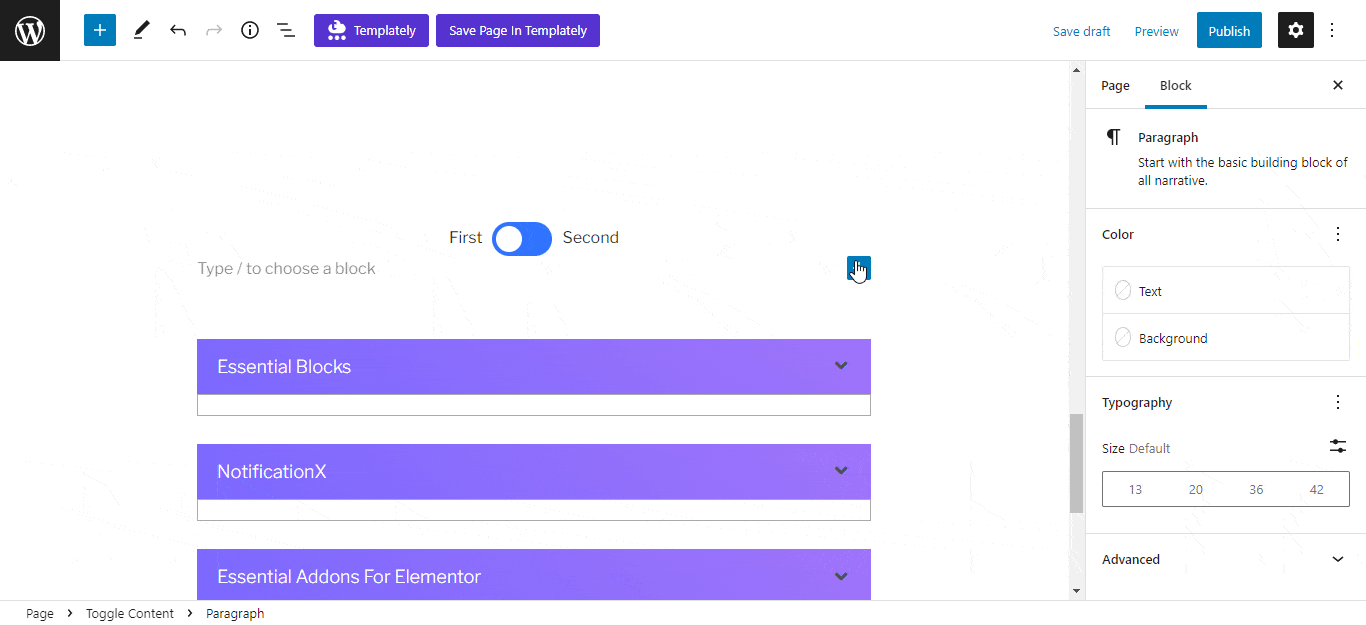Screen dimensions: 1366x625
Task: Click the blue block inserter plus button
Action: pos(100,30)
